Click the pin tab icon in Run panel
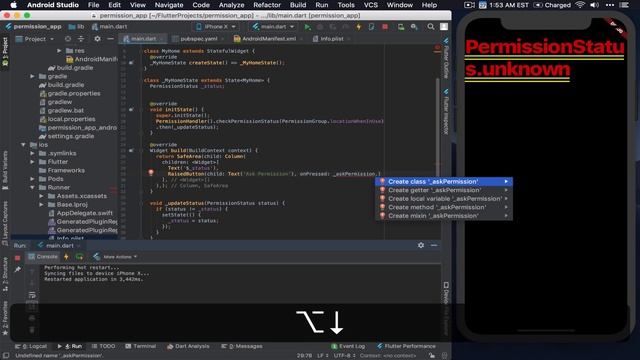The height and width of the screenshot is (360, 640). [x=18, y=269]
